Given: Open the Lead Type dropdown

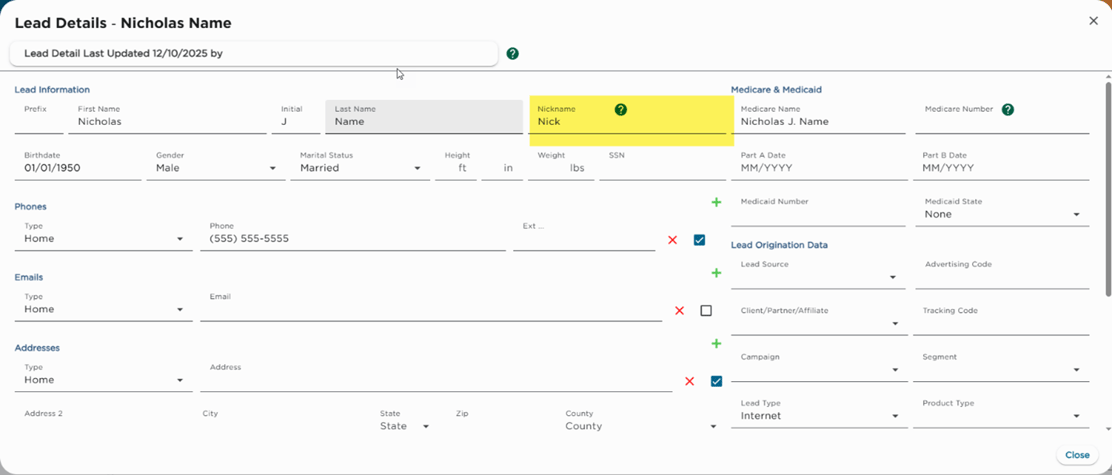Looking at the screenshot, I should [x=818, y=416].
